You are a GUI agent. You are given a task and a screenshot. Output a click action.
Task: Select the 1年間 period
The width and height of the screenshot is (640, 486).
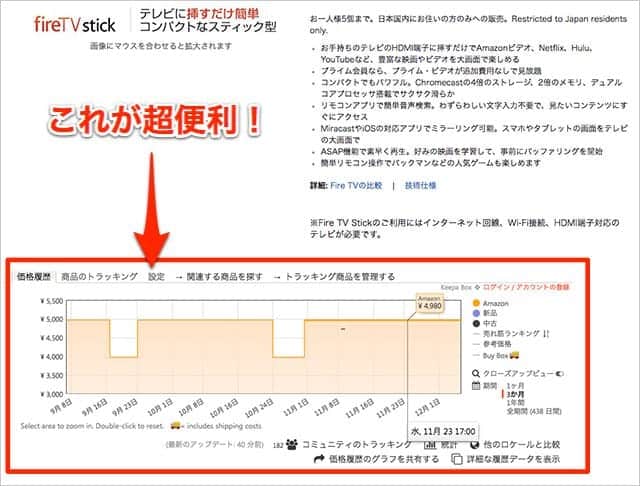515,403
